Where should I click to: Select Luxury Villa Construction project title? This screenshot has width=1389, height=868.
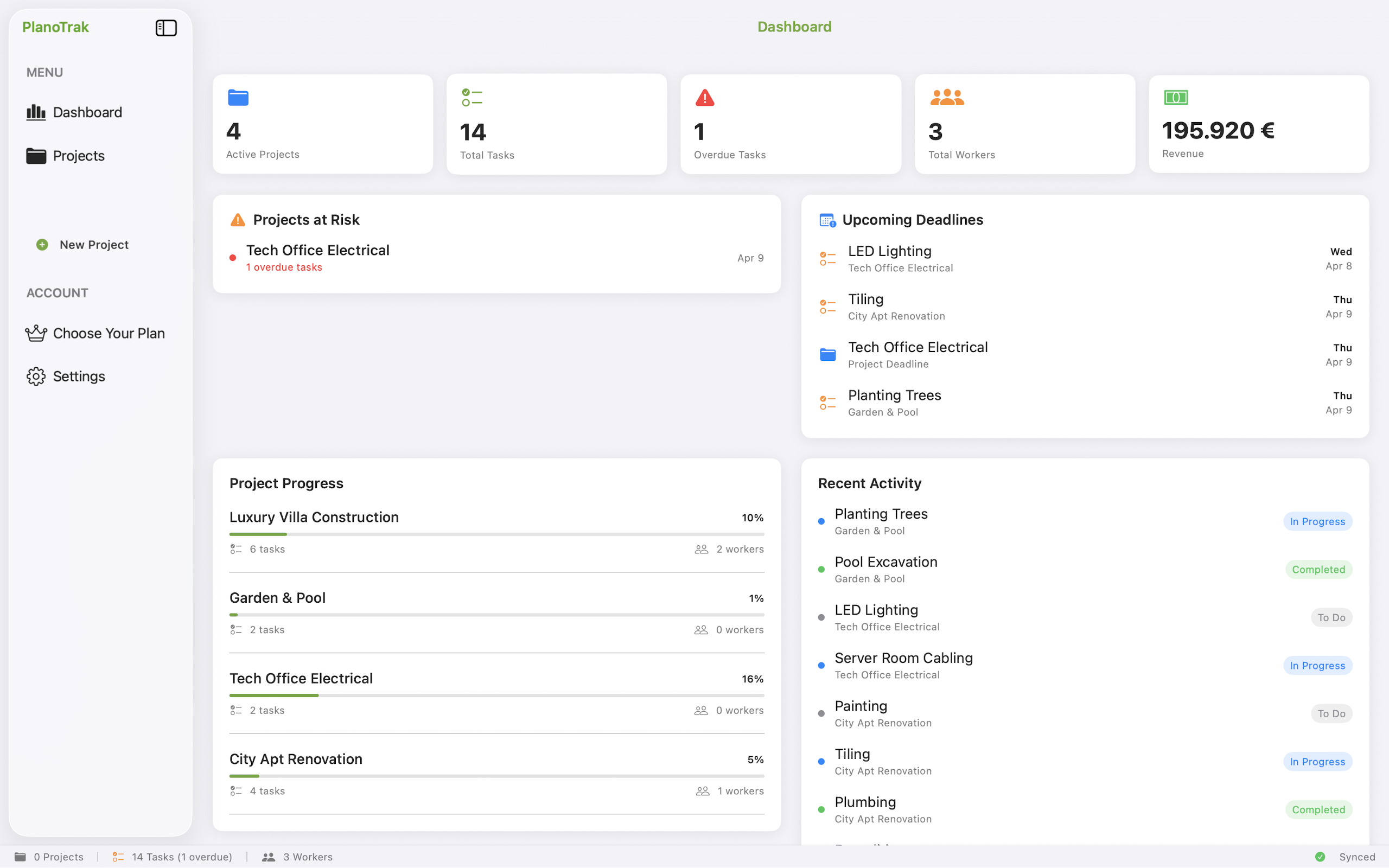(314, 517)
